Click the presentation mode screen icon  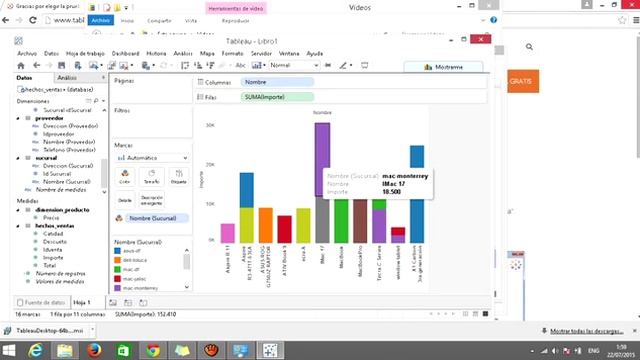pyautogui.click(x=364, y=65)
